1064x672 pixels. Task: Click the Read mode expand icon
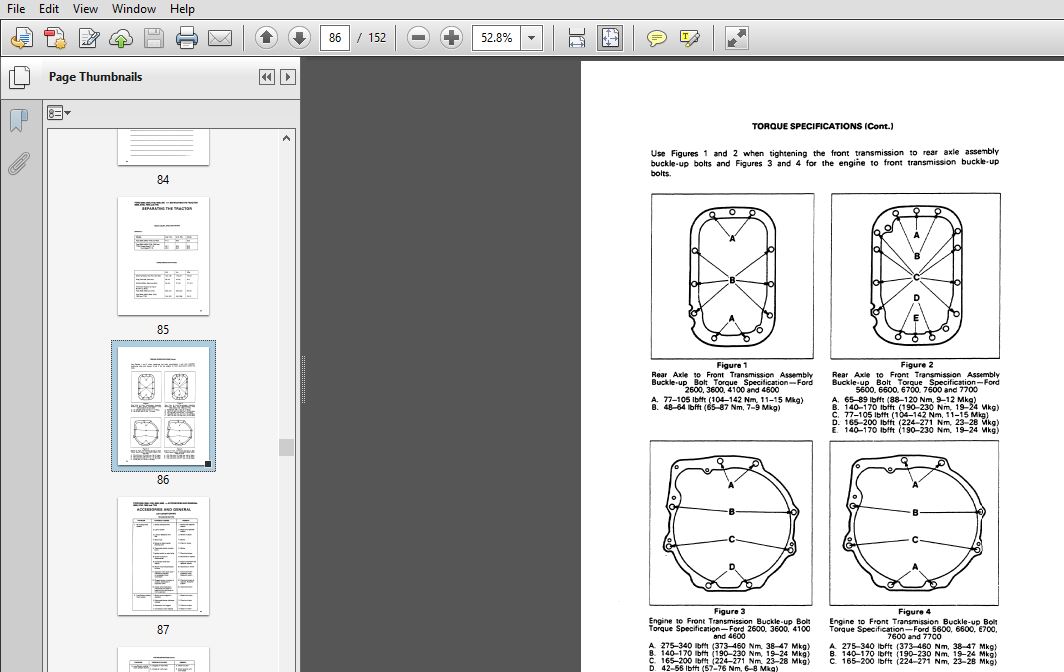pos(736,38)
